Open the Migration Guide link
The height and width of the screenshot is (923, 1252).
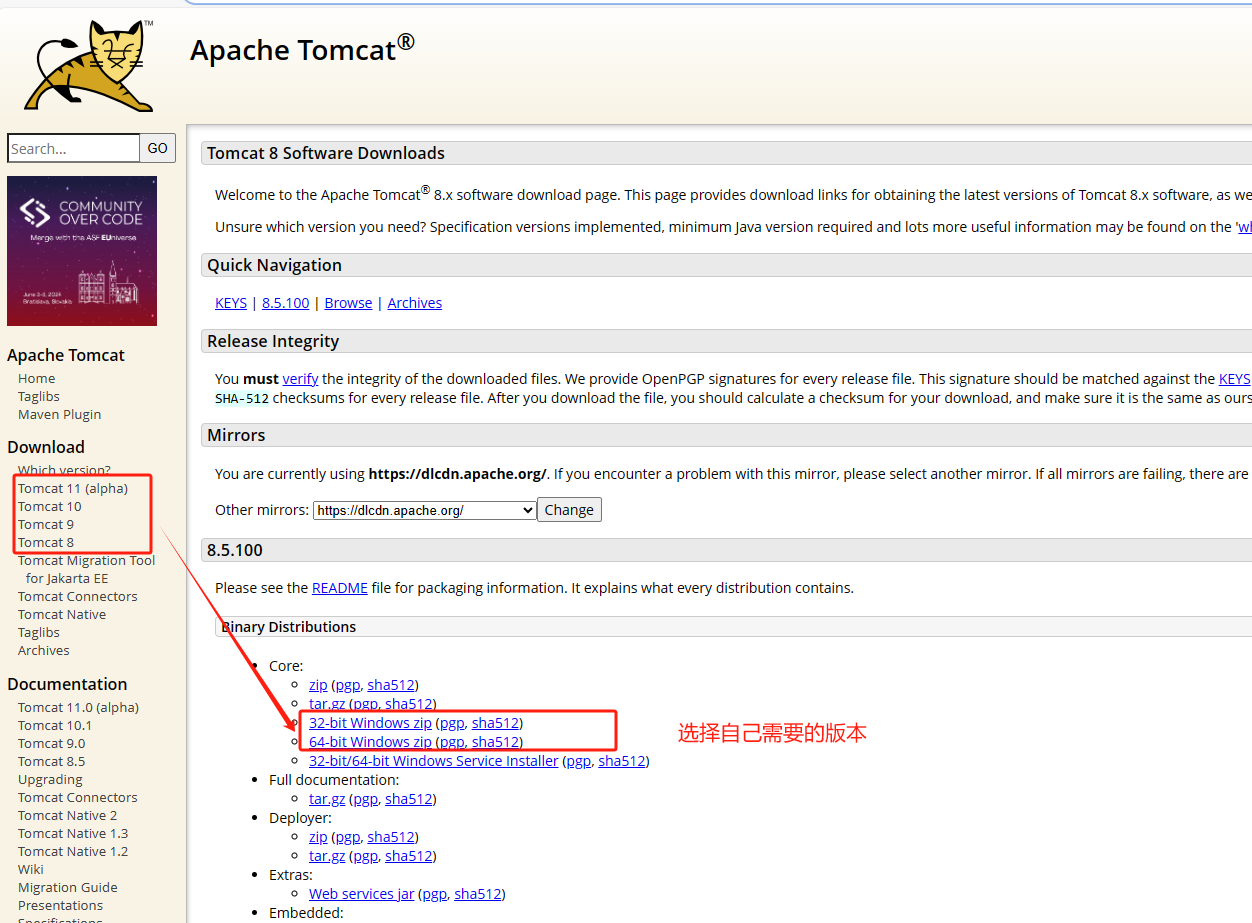point(68,888)
